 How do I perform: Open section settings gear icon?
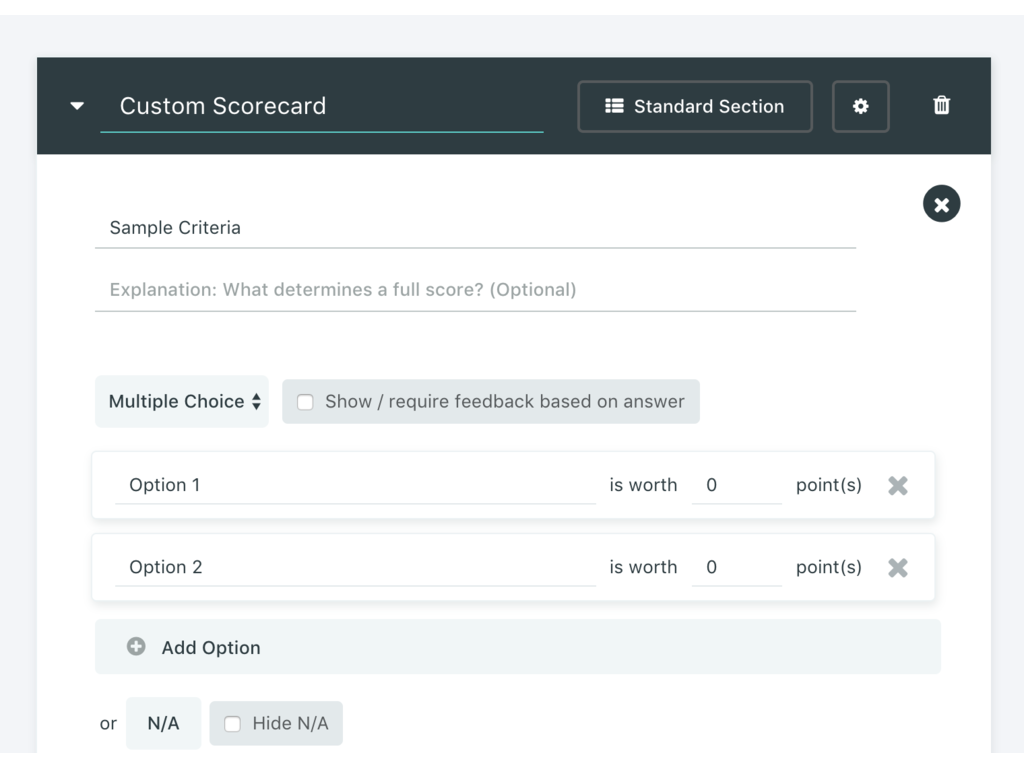[x=860, y=106]
